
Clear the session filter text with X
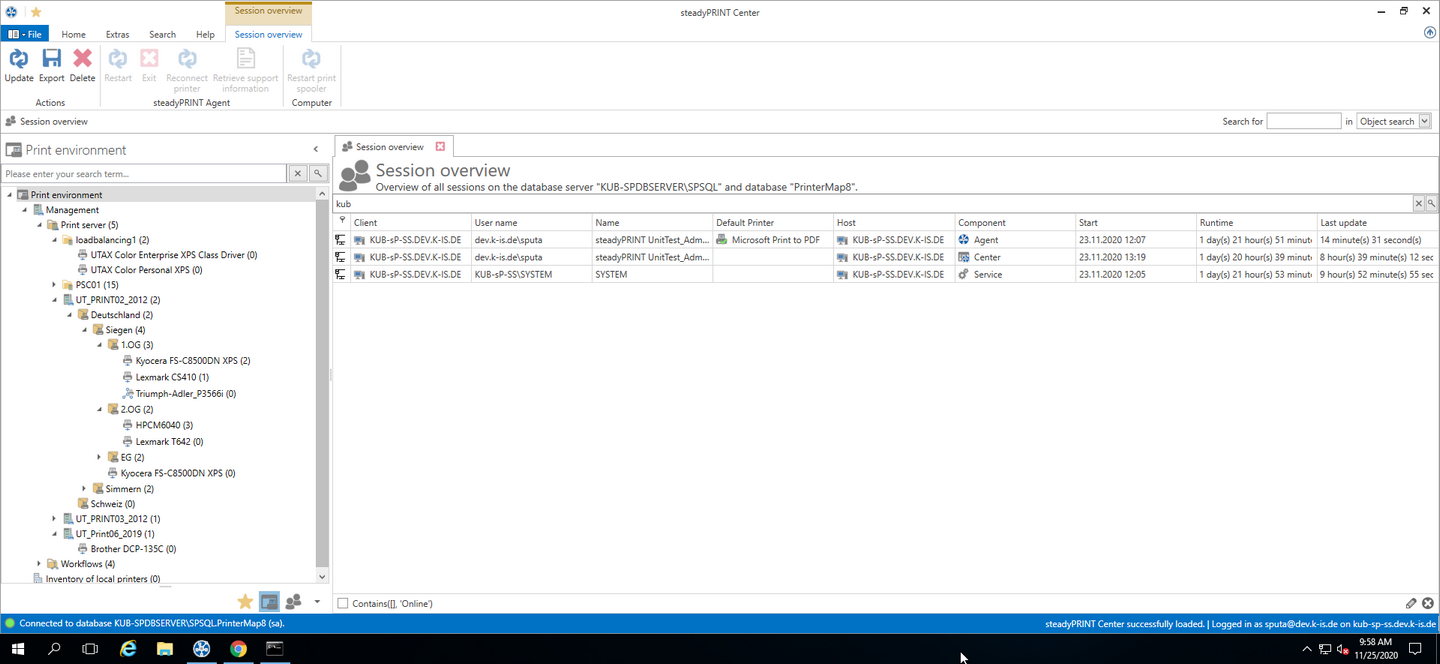[x=1418, y=203]
